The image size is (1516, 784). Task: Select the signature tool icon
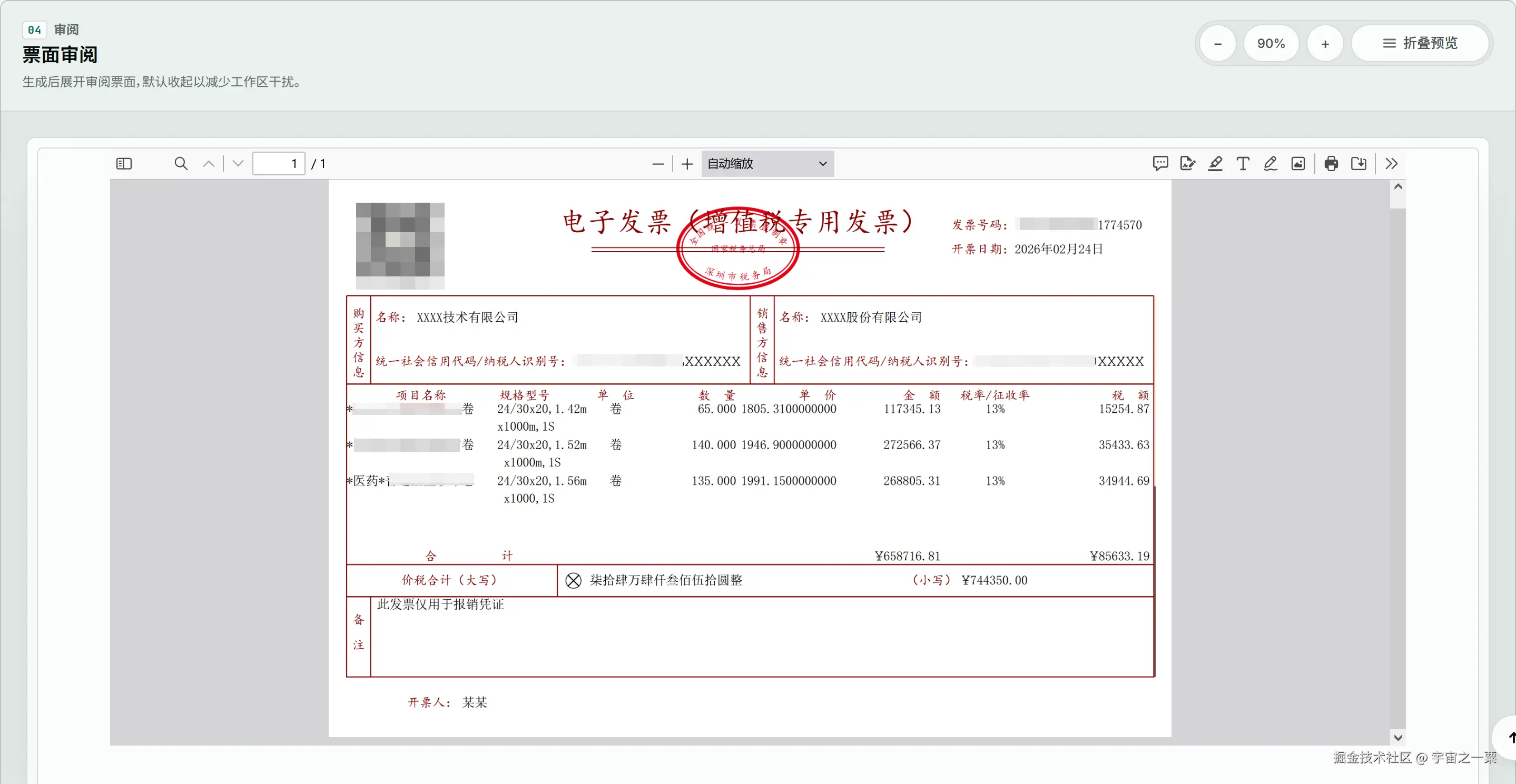coord(1188,164)
